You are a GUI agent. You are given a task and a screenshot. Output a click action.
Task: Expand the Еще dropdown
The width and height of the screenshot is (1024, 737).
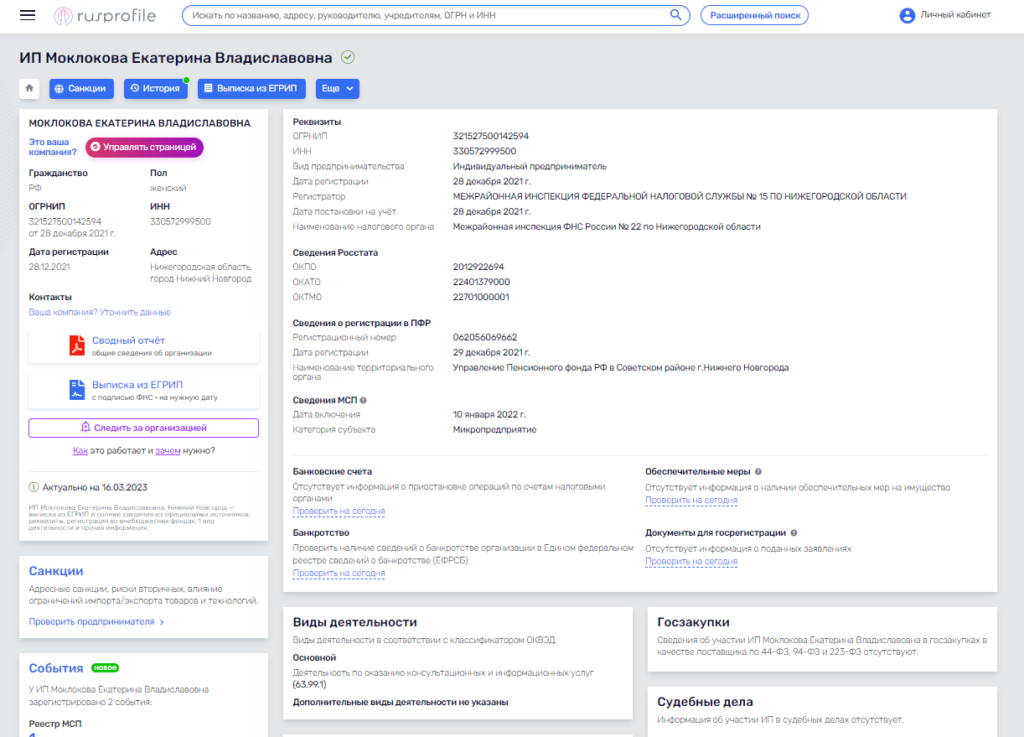tap(338, 88)
